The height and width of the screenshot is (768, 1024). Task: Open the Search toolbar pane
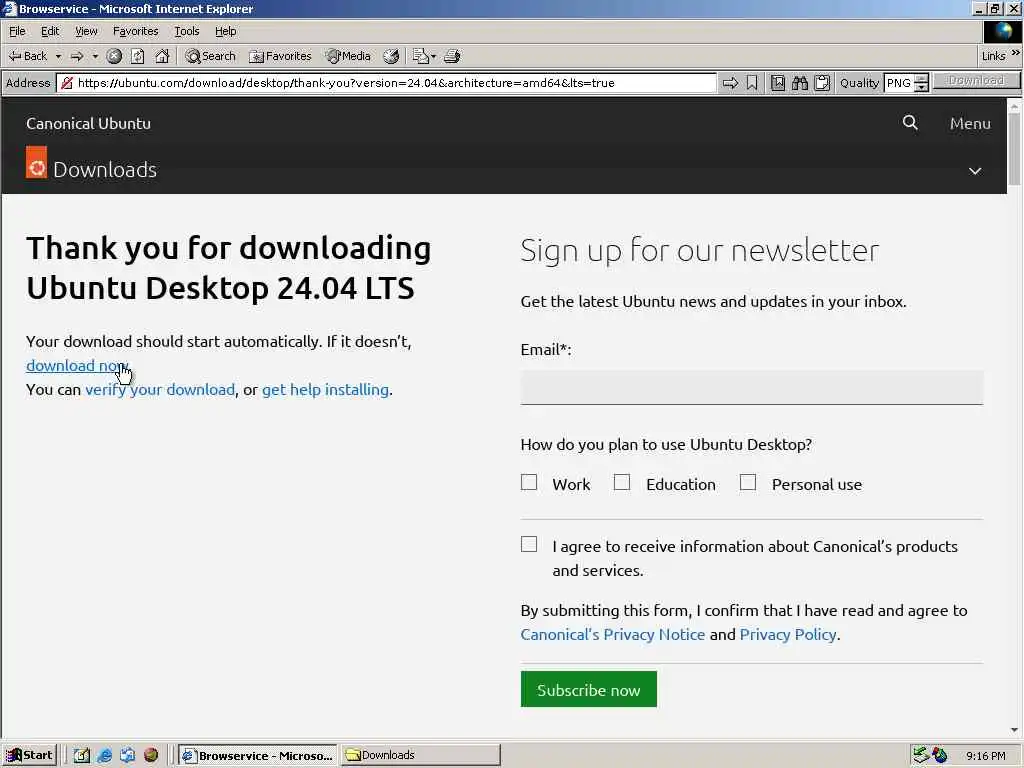click(210, 56)
